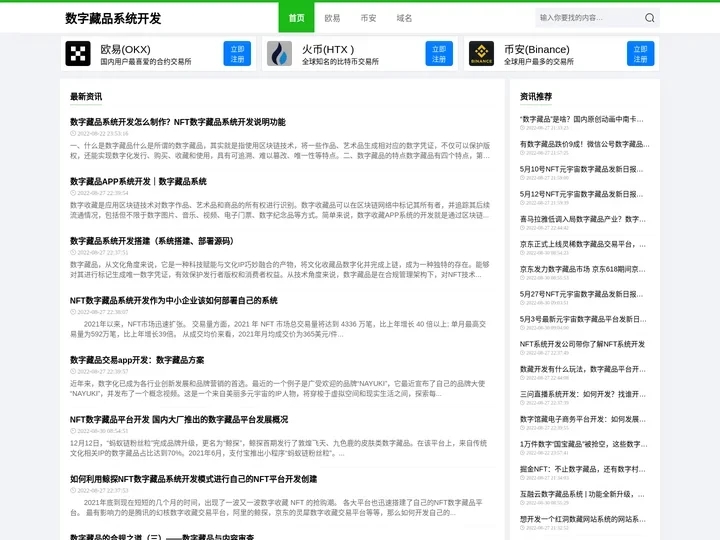Open sidebar item 1万件数字"国宝藏品"被抢空

584,444
